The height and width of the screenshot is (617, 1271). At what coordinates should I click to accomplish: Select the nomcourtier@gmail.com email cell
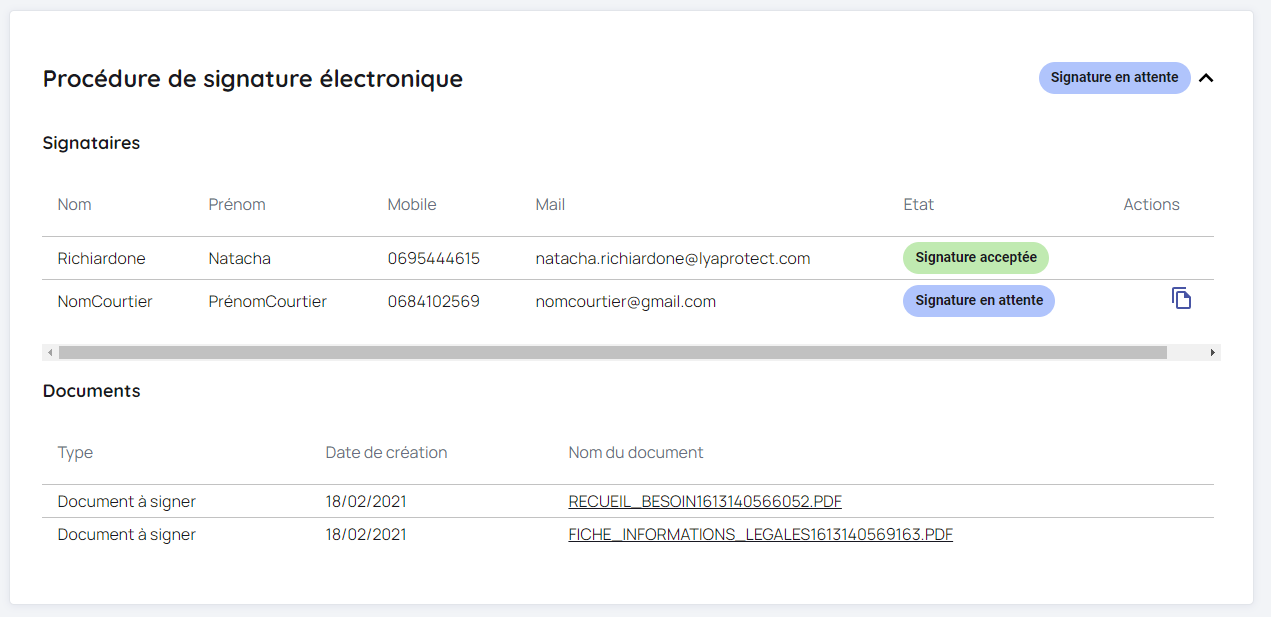point(625,302)
